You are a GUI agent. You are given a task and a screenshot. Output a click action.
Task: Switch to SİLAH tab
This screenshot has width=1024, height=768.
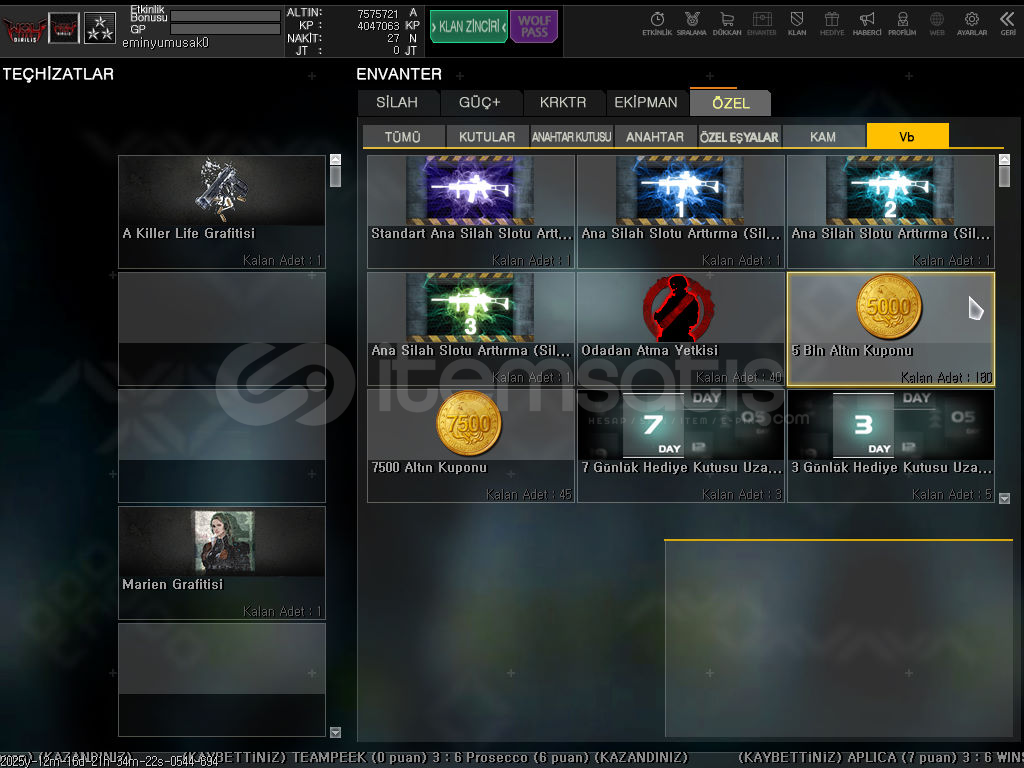(397, 103)
